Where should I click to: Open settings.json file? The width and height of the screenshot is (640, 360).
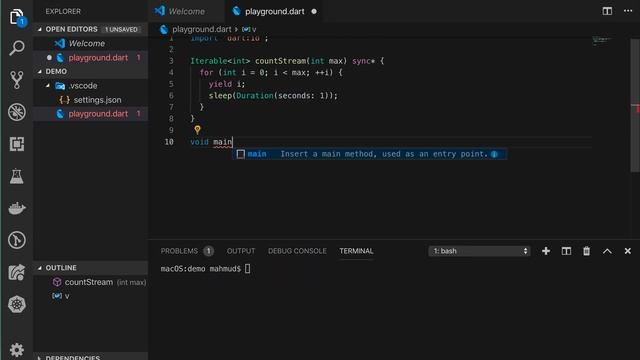point(91,100)
